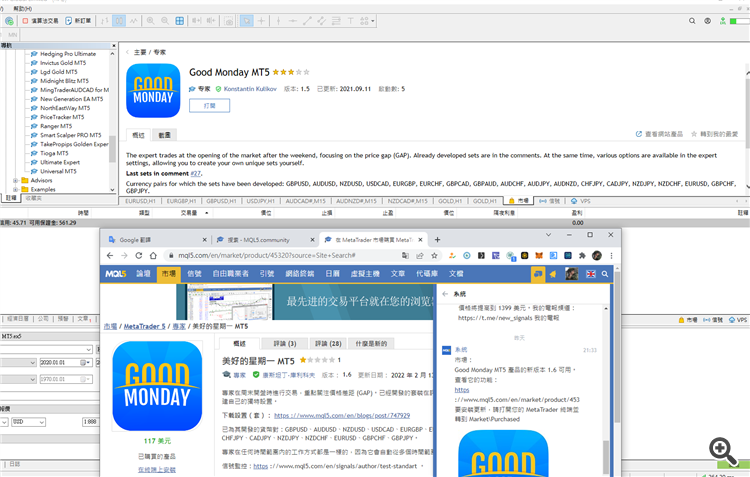
Task: Click the MQL5 messages chat icon
Action: tap(538, 274)
